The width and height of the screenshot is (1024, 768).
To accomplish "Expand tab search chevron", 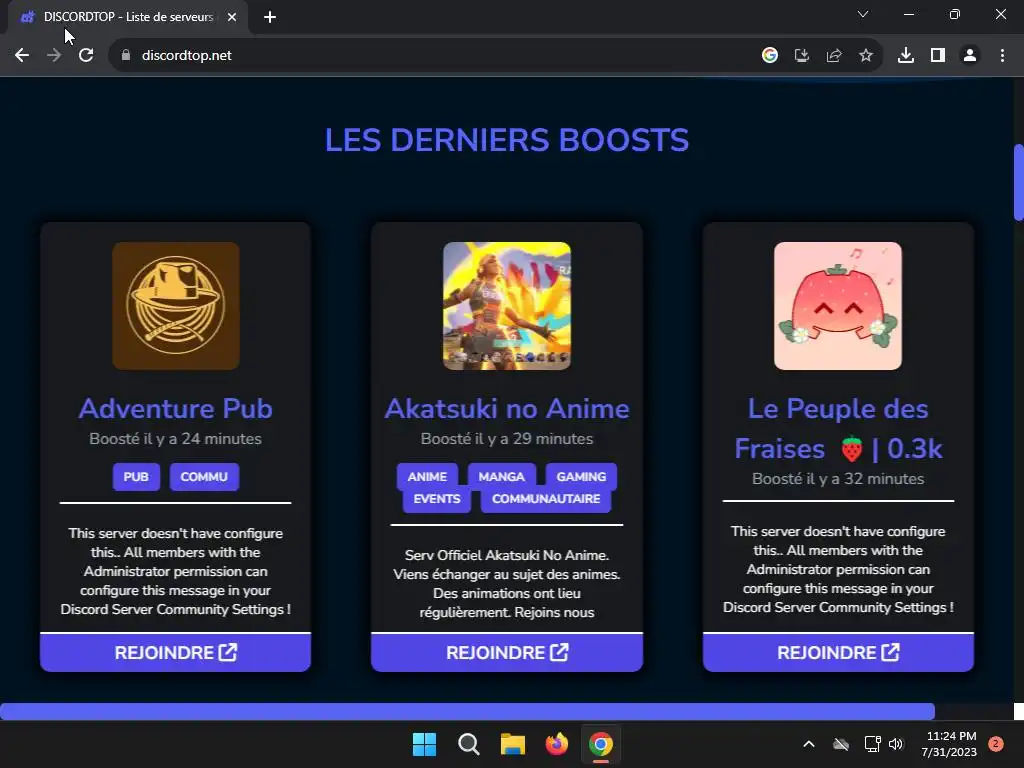I will coord(863,14).
